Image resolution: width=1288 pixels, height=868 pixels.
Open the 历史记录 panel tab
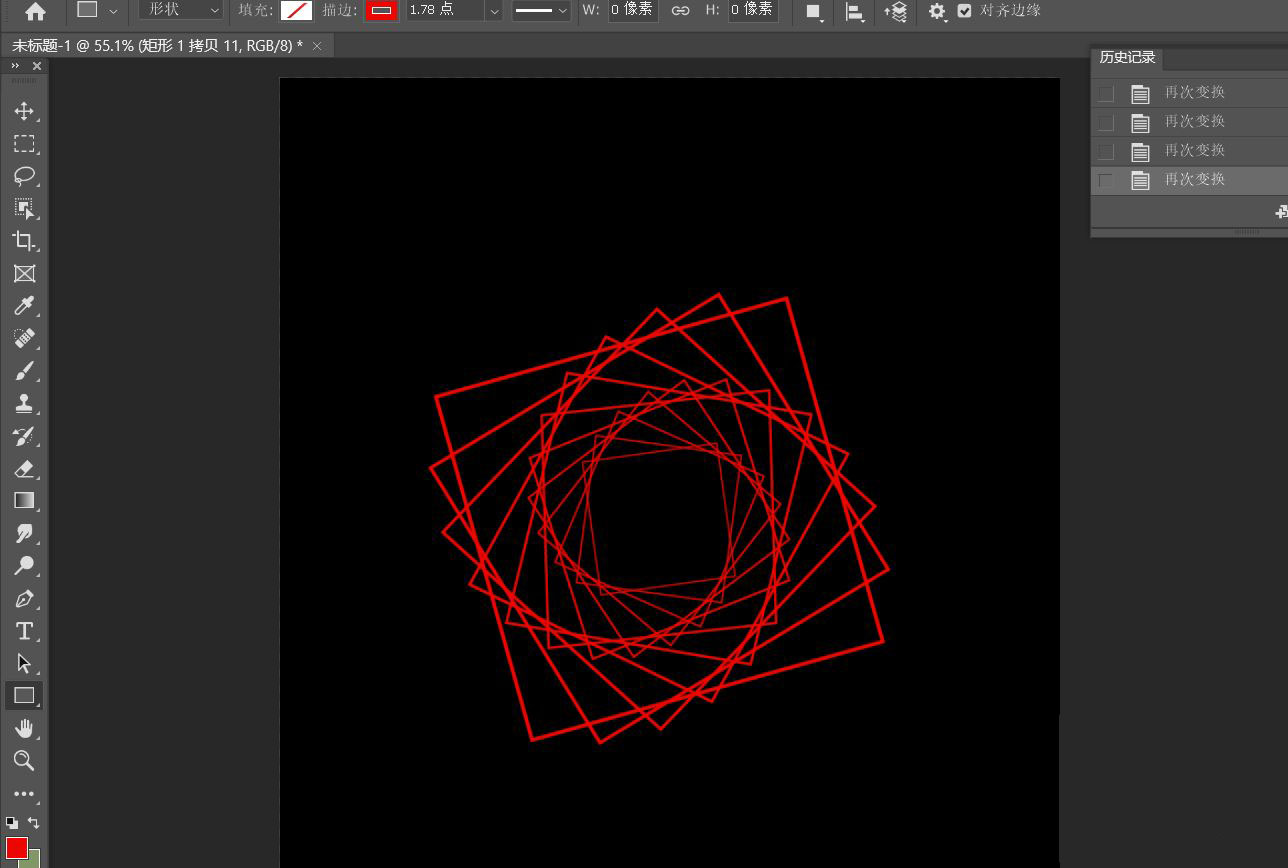click(x=1127, y=57)
